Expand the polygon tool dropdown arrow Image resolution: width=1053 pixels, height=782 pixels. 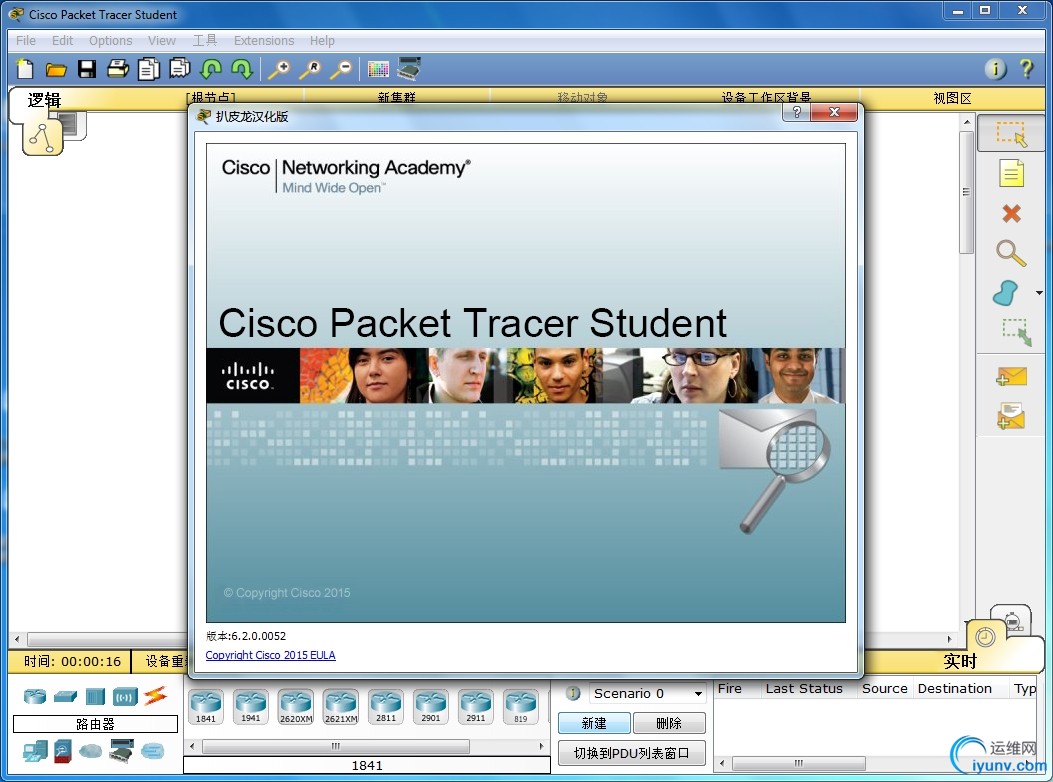pos(1039,293)
